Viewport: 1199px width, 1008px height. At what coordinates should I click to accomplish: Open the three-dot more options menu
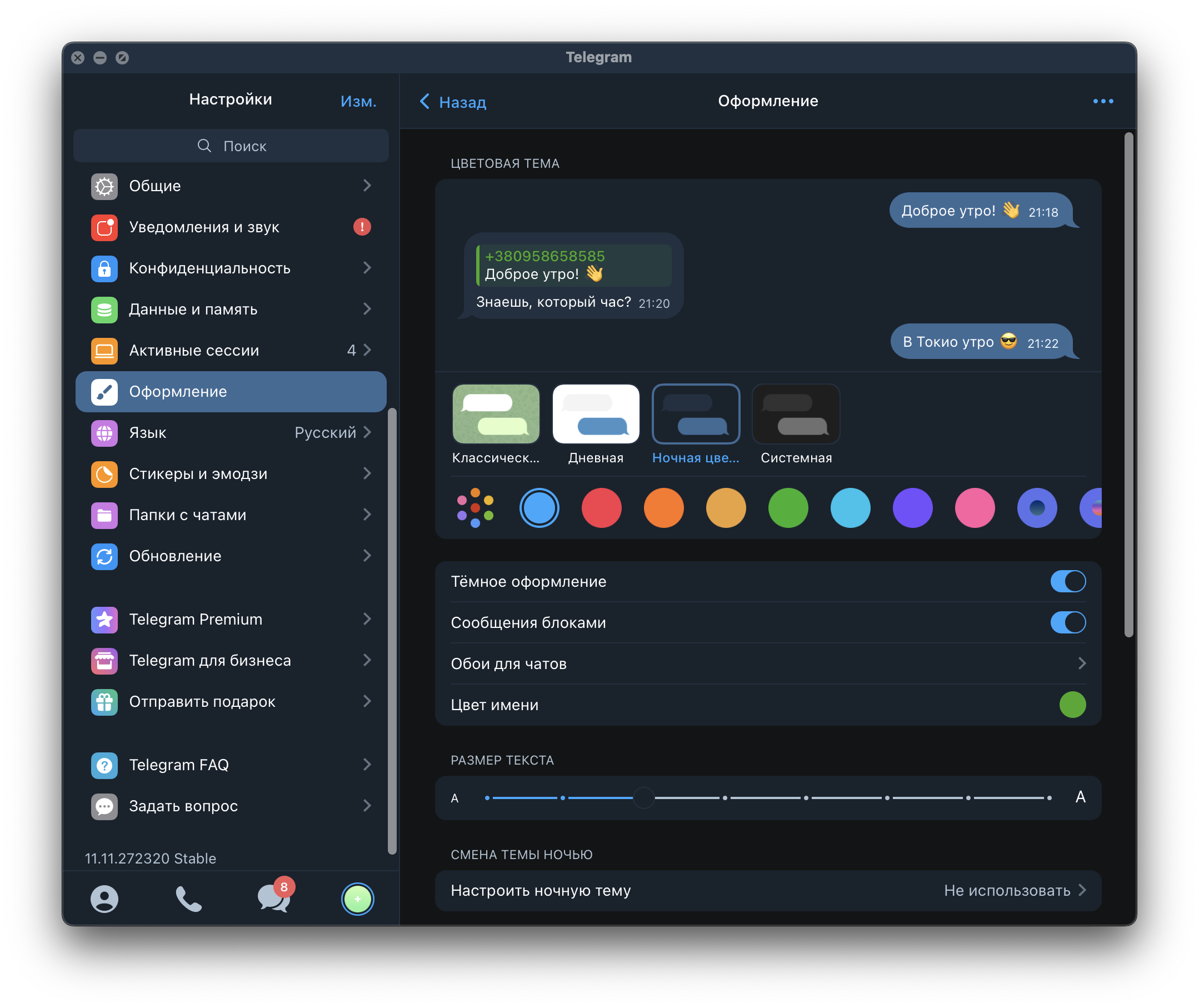(x=1103, y=101)
